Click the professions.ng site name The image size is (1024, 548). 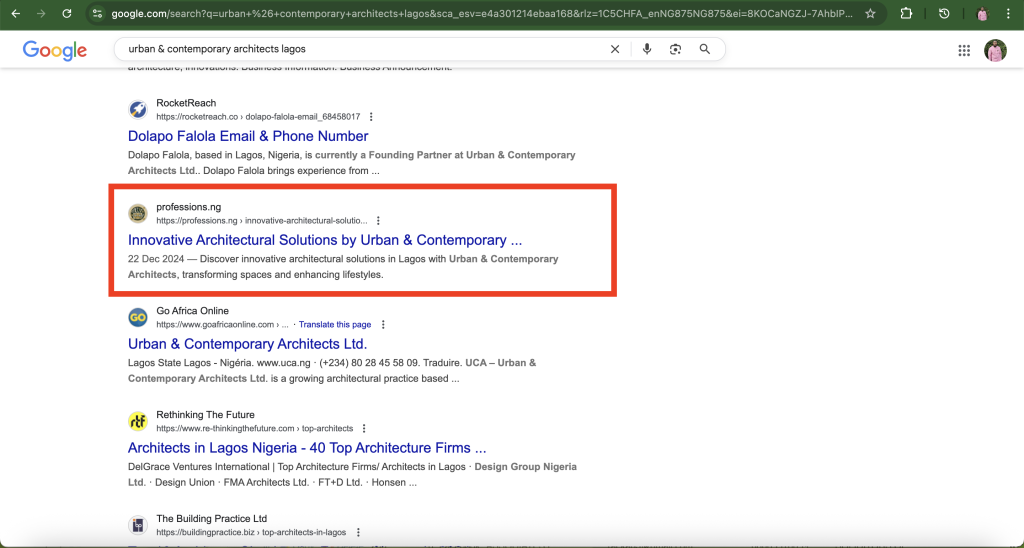(x=189, y=206)
